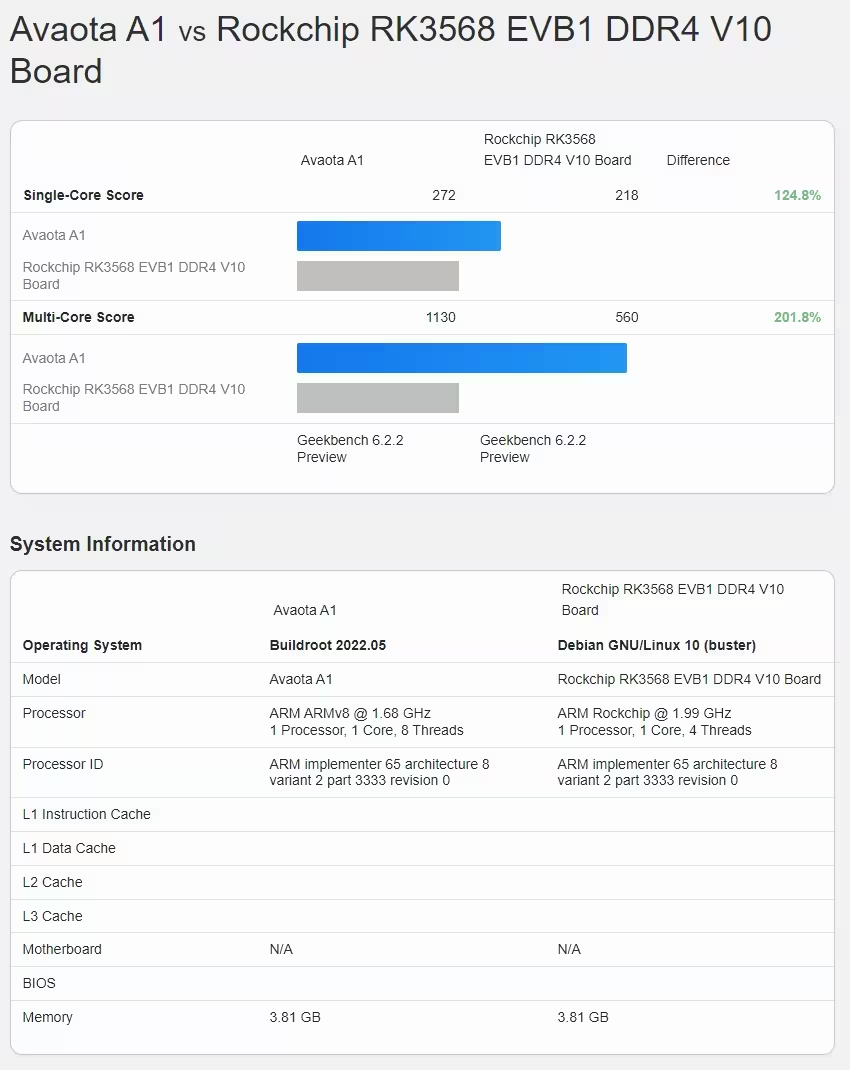850x1070 pixels.
Task: Select the blue Multi-Core bar for Avaota A1
Action: [x=461, y=358]
